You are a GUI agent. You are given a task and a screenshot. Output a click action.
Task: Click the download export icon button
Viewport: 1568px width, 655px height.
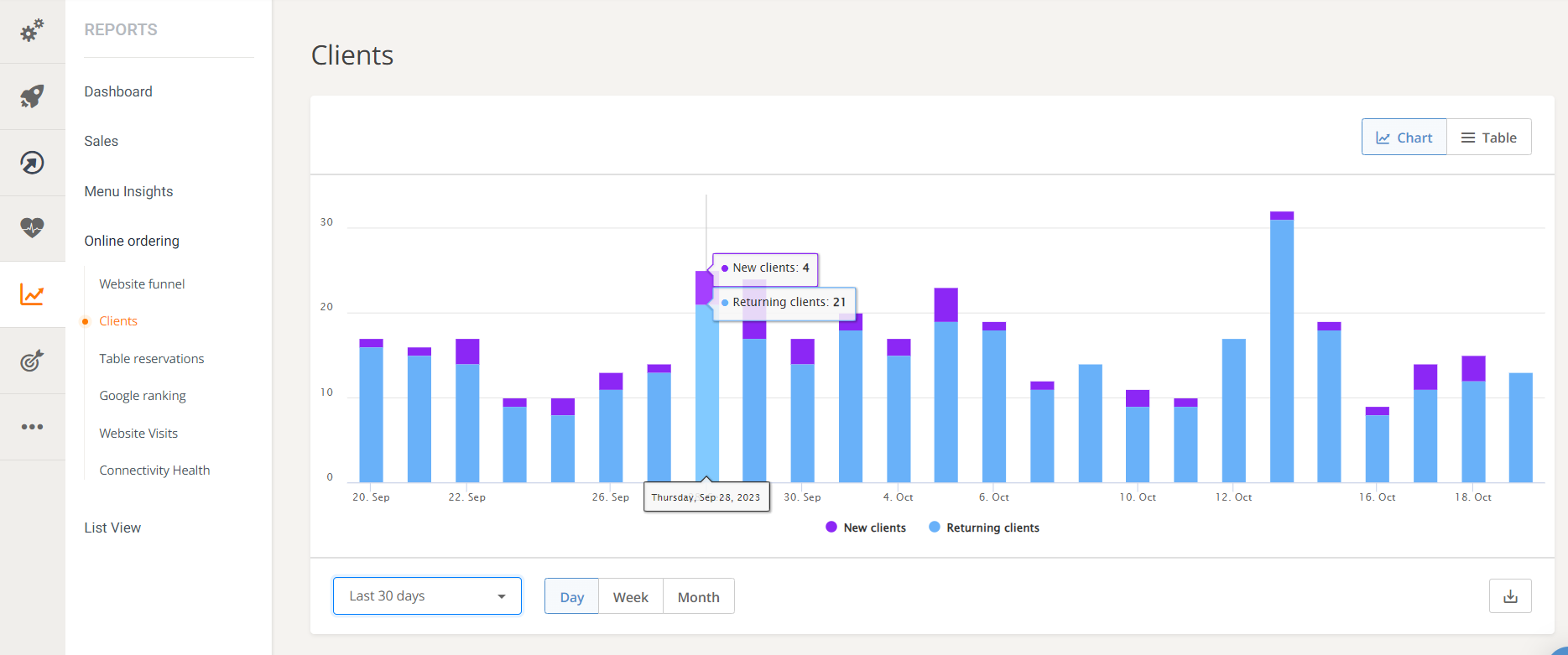[1510, 596]
